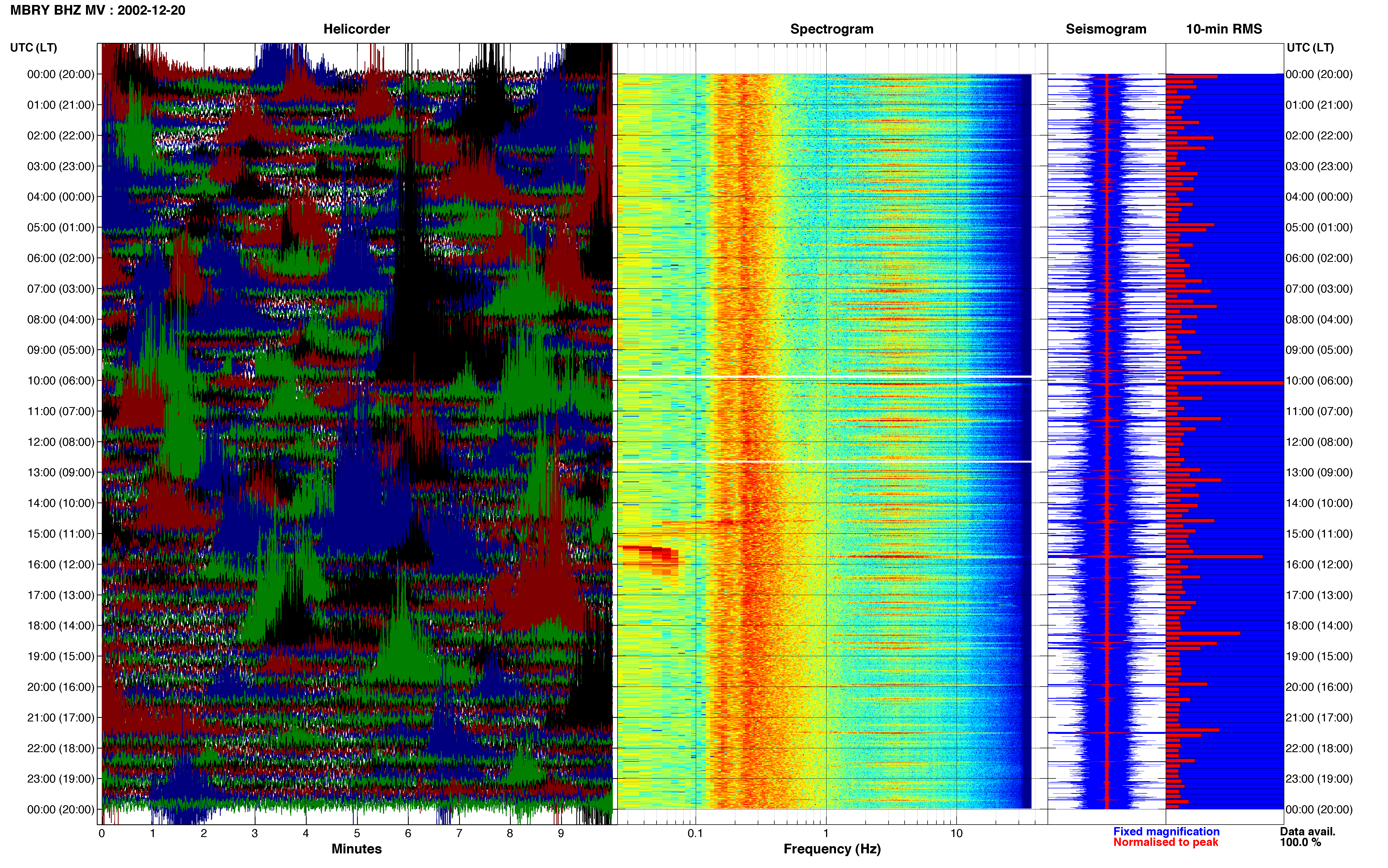Click "17:00 (13:00)" on the right time axis

click(1319, 595)
